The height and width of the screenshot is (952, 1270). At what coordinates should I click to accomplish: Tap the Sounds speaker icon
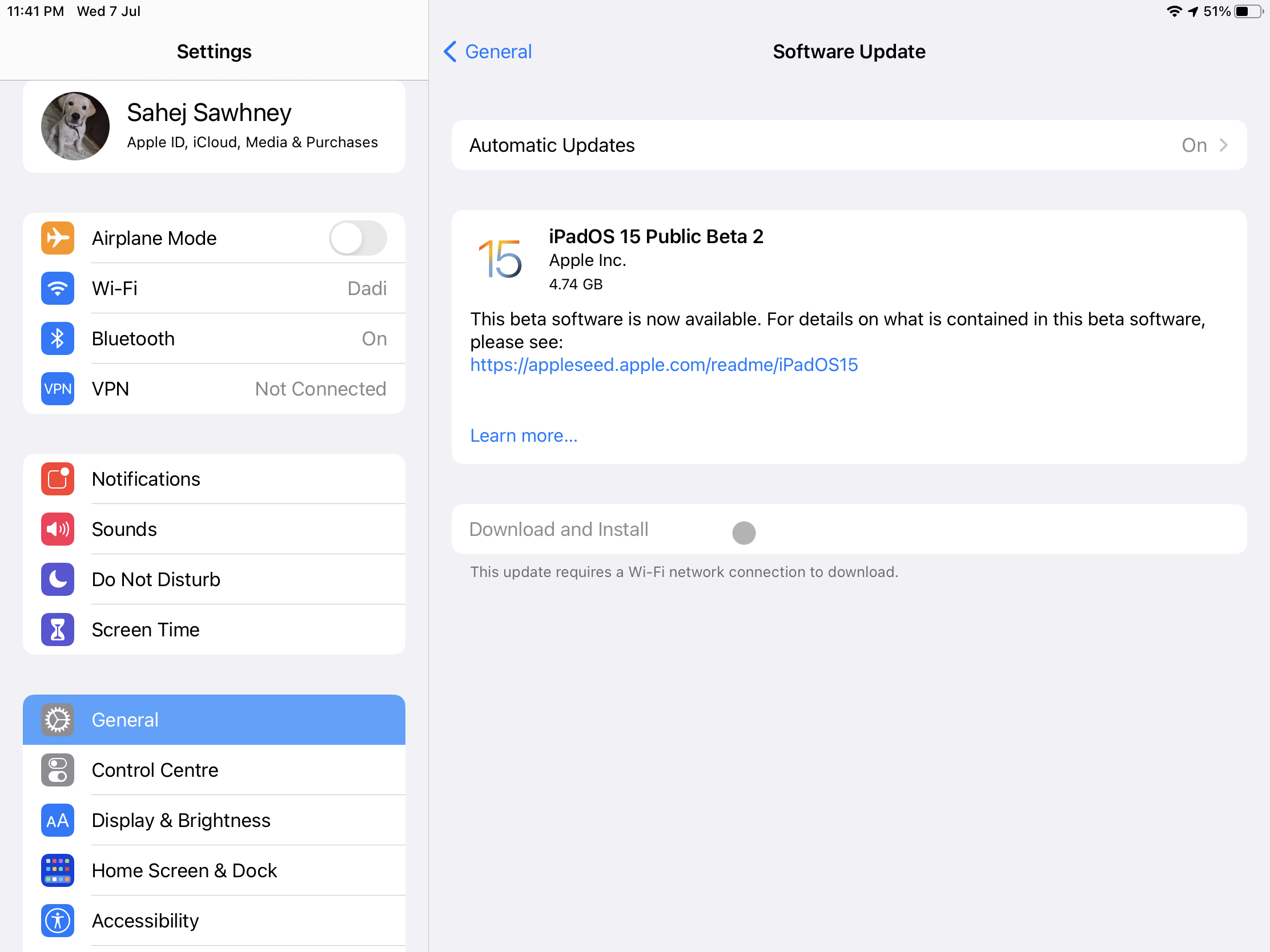coord(58,529)
